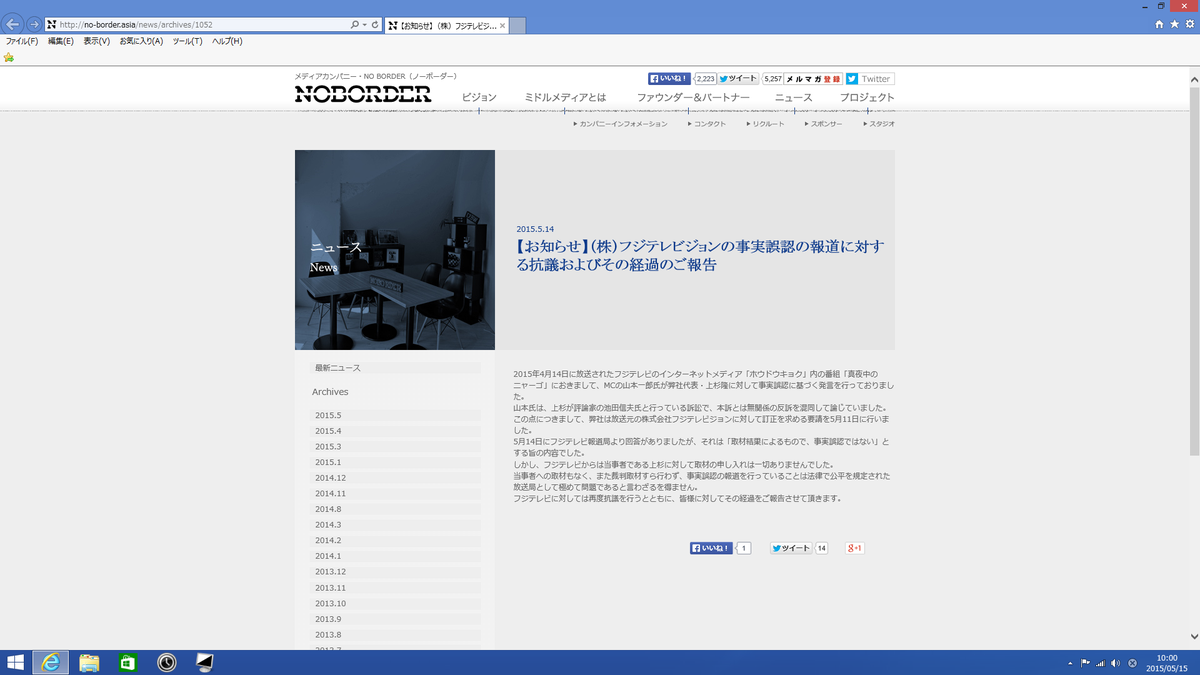Click the browser Forward arrow button
Viewport: 1200px width, 675px height.
click(34, 24)
